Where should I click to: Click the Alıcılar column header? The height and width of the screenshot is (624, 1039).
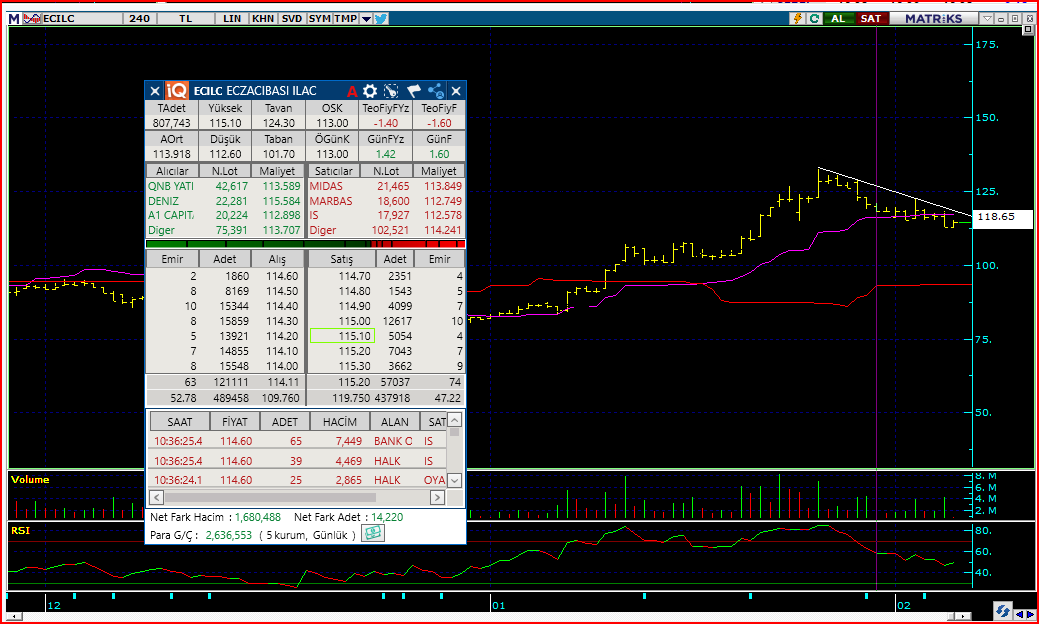pos(172,171)
